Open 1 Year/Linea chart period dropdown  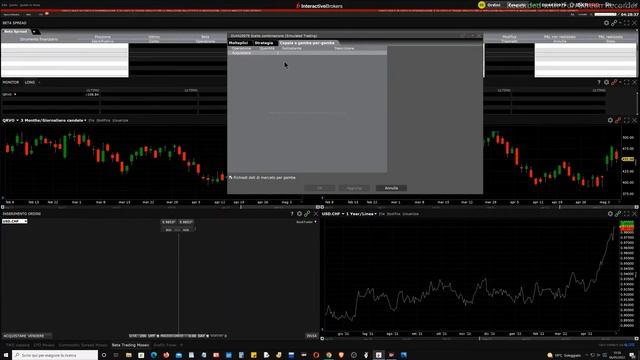point(376,213)
